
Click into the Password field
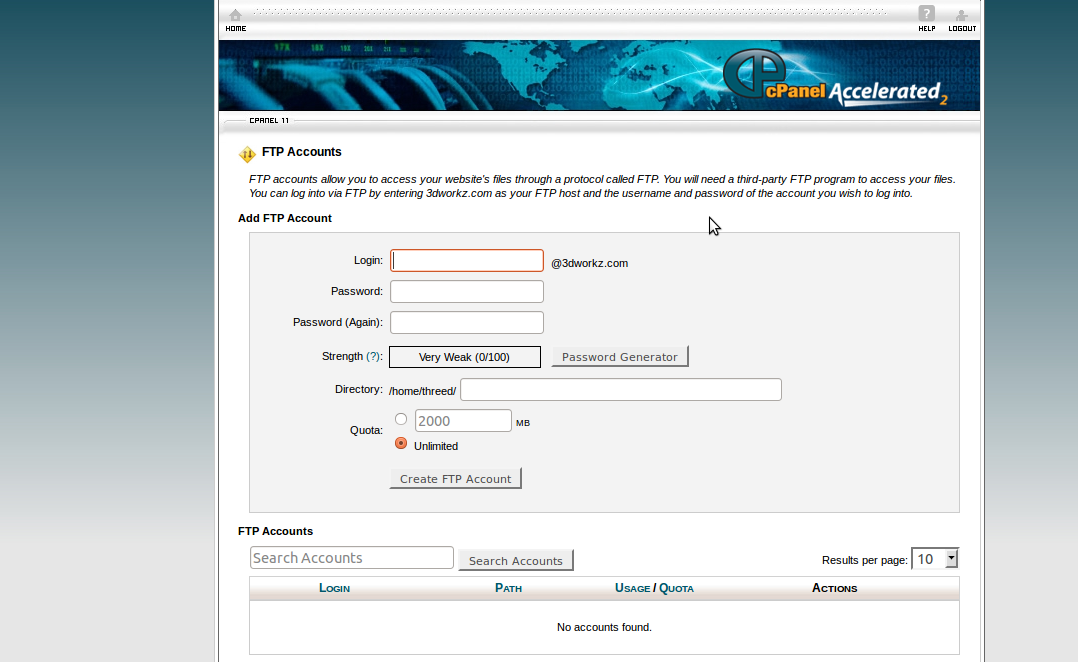pos(467,292)
